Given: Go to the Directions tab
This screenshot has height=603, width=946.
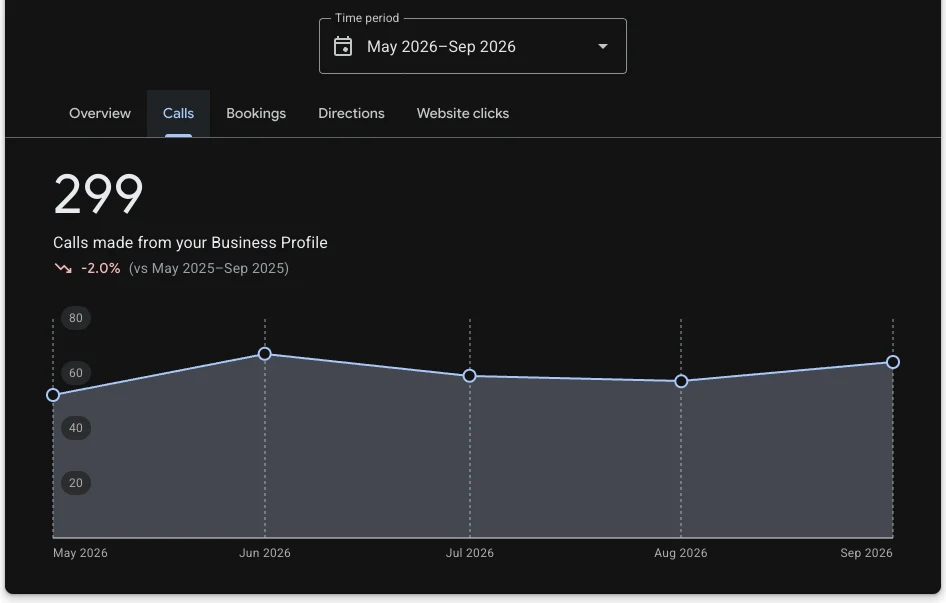Looking at the screenshot, I should click(x=351, y=113).
